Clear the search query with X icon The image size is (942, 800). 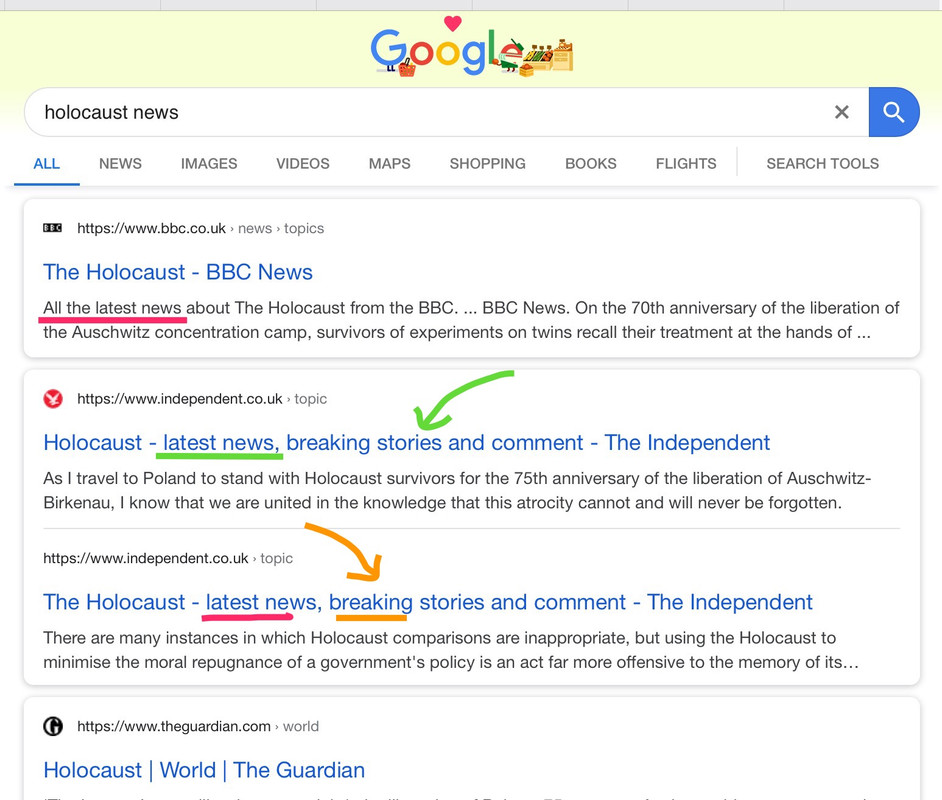click(842, 112)
